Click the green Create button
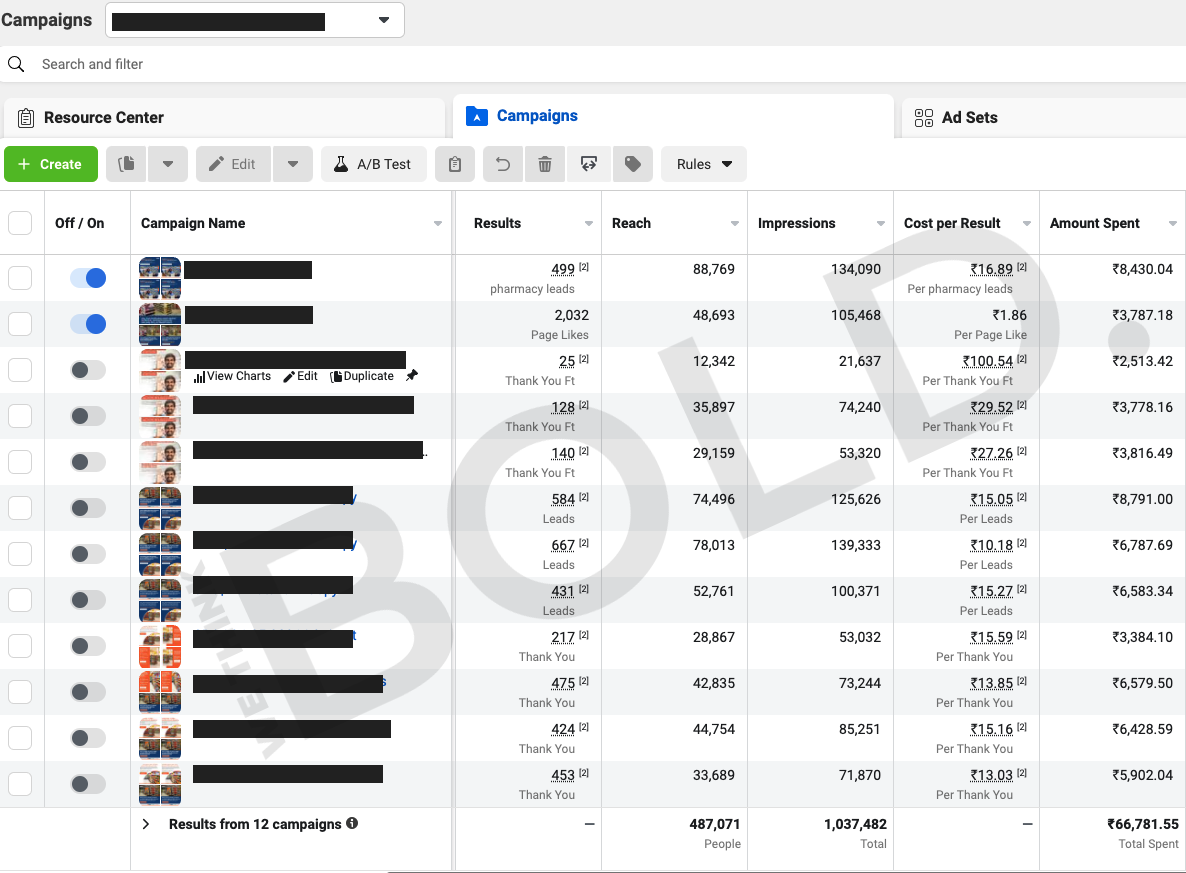The height and width of the screenshot is (873, 1186). 51,164
